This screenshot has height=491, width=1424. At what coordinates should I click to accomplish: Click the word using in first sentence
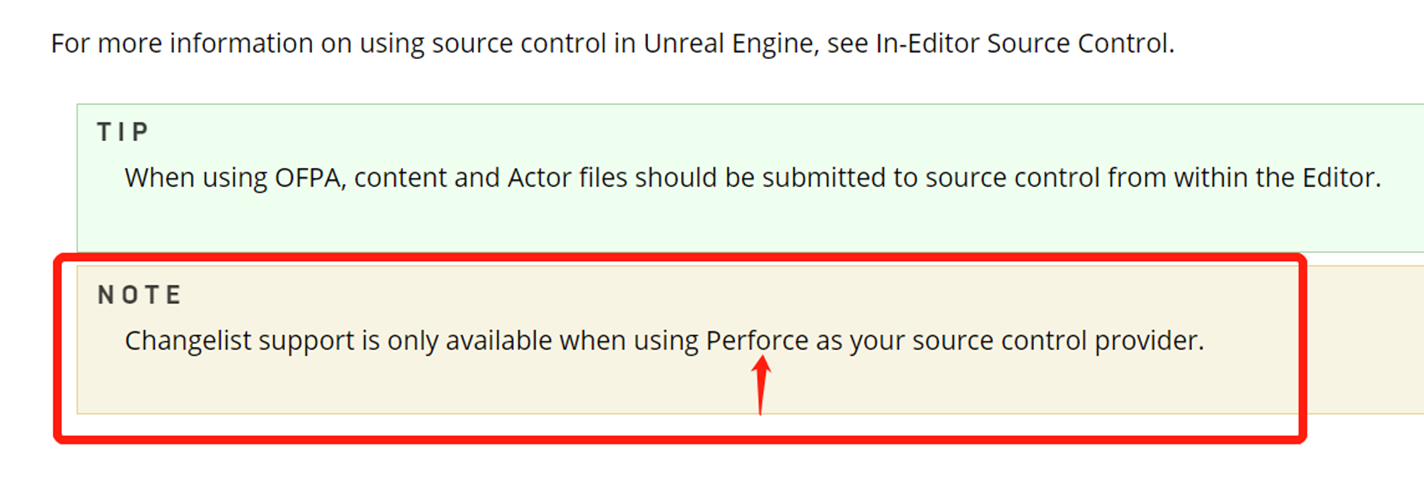[x=381, y=45]
